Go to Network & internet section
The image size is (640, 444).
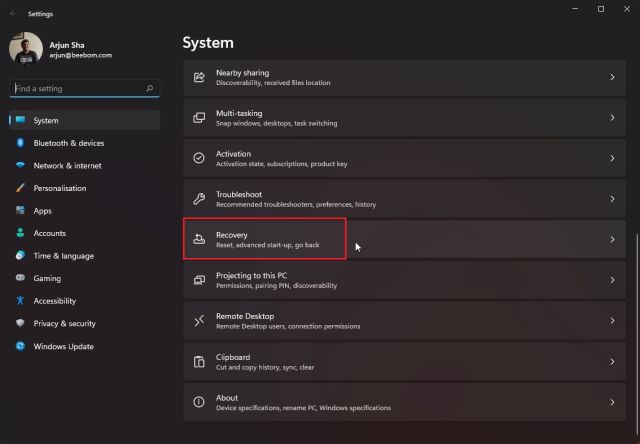84,166
